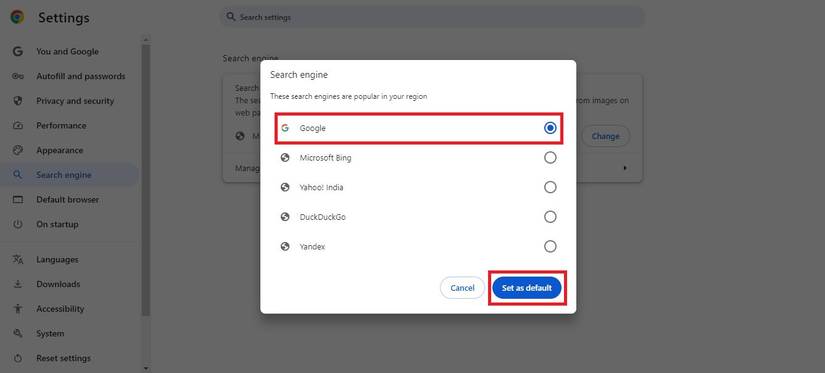The height and width of the screenshot is (373, 825).
Task: Click the Set as default button
Action: [x=527, y=288]
